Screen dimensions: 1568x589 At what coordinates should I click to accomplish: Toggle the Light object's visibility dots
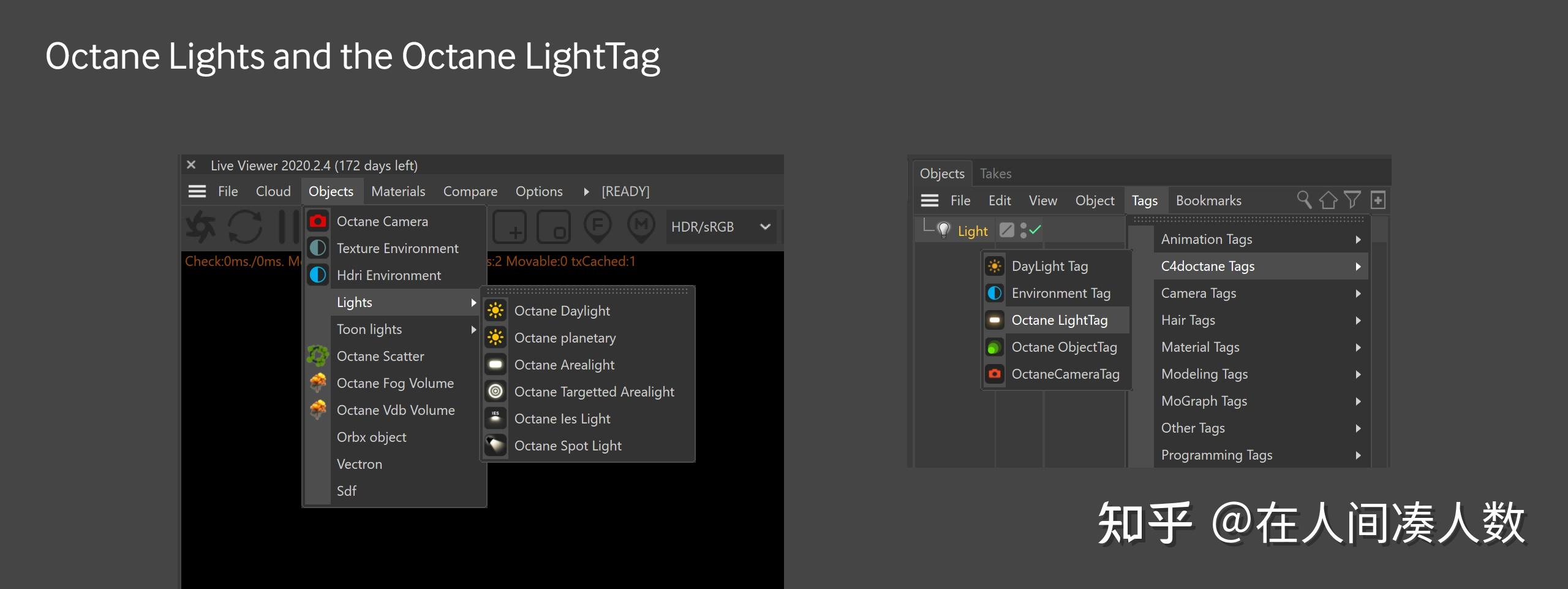pyautogui.click(x=1023, y=230)
